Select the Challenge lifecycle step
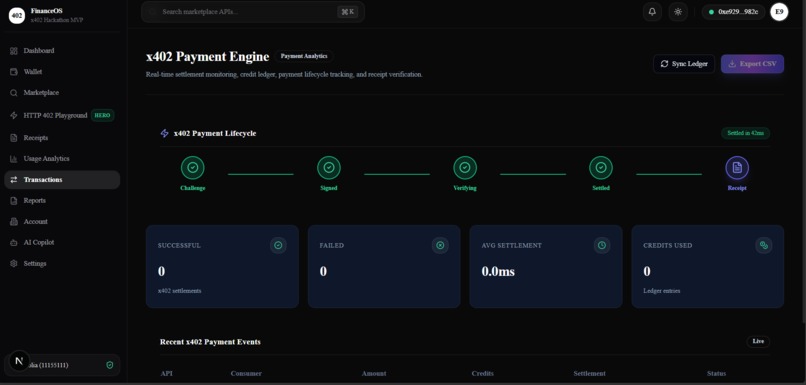Screen dimensions: 806x385 coord(193,174)
